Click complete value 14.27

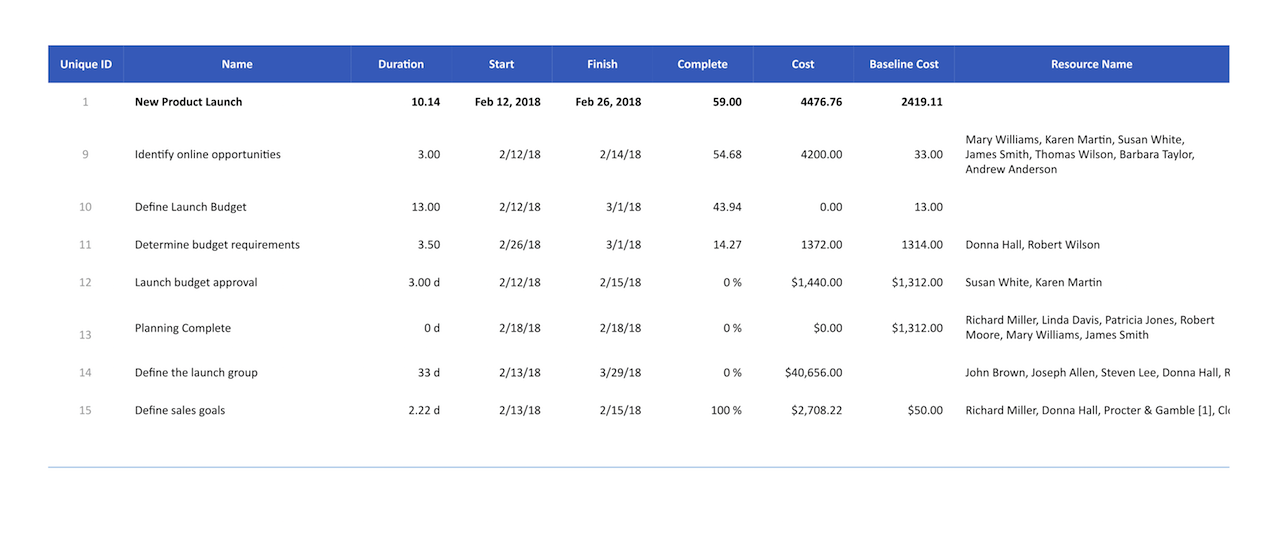(x=727, y=245)
